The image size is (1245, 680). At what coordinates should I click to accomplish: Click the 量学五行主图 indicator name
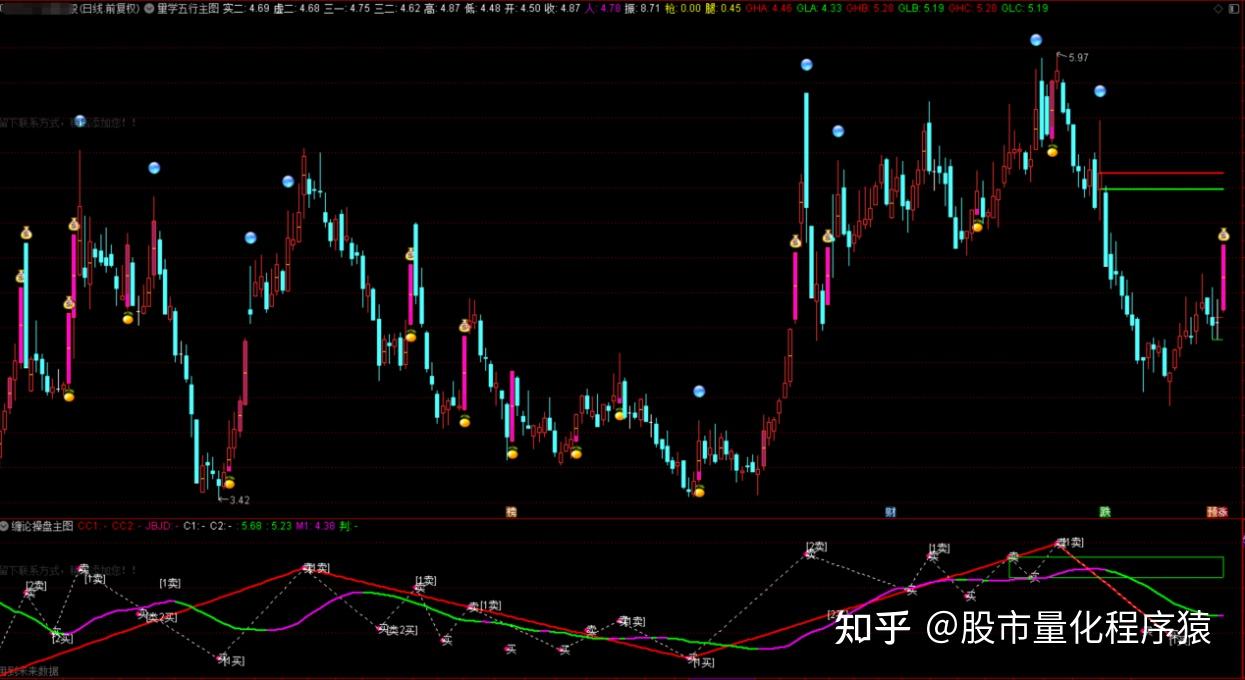click(188, 8)
